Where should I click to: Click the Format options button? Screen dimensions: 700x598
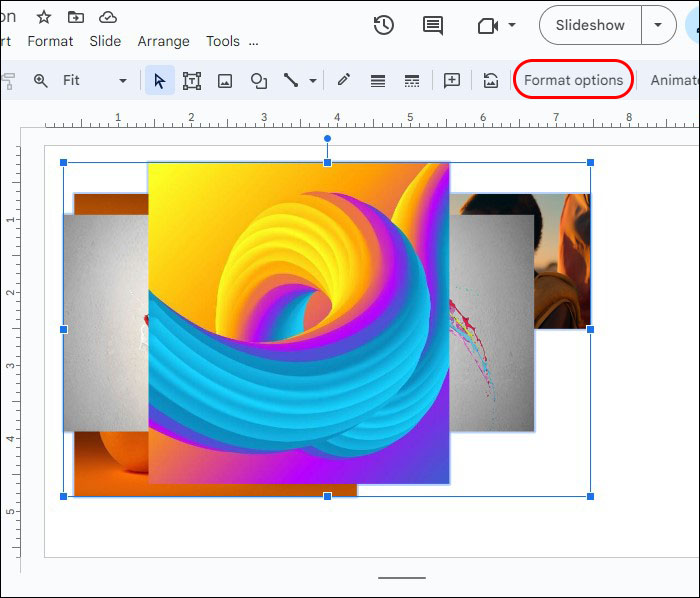click(x=574, y=80)
